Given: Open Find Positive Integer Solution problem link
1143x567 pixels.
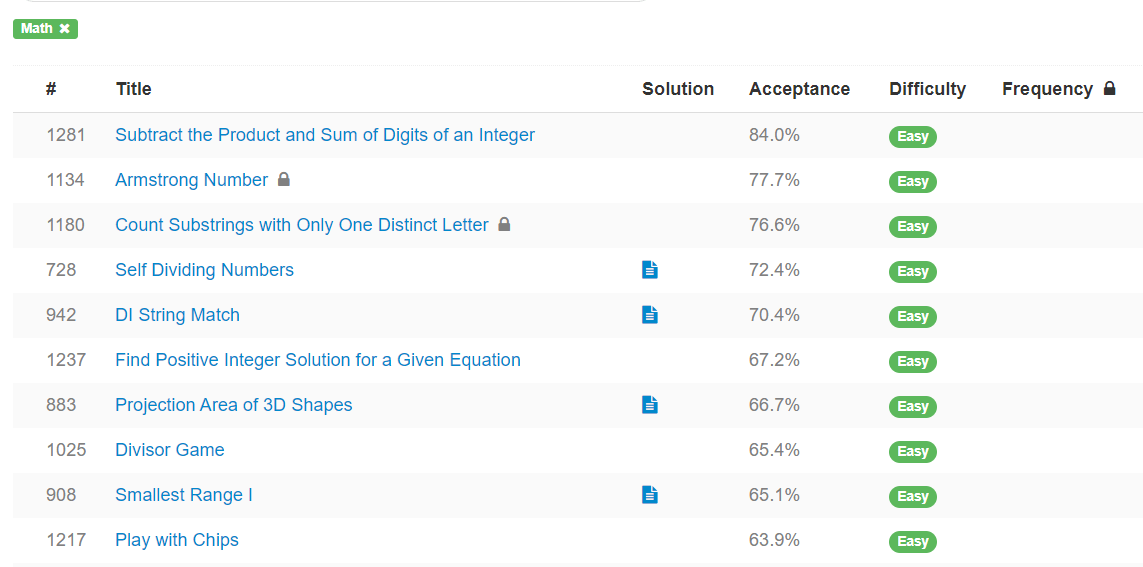Looking at the screenshot, I should point(318,360).
